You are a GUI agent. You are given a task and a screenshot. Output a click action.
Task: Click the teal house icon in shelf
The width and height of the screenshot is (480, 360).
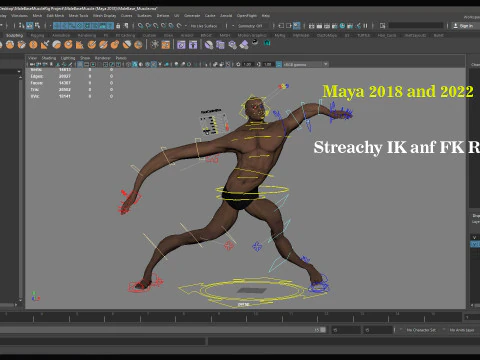pos(267,43)
